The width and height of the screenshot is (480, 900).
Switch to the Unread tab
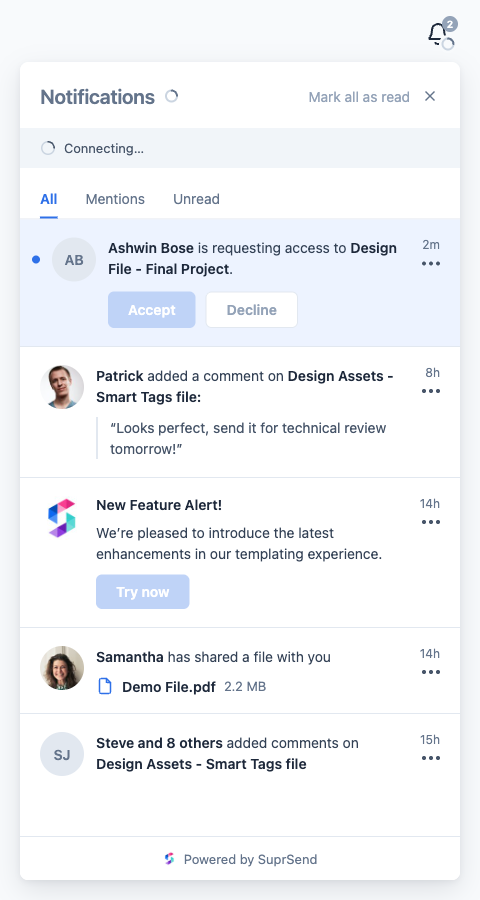(x=196, y=199)
